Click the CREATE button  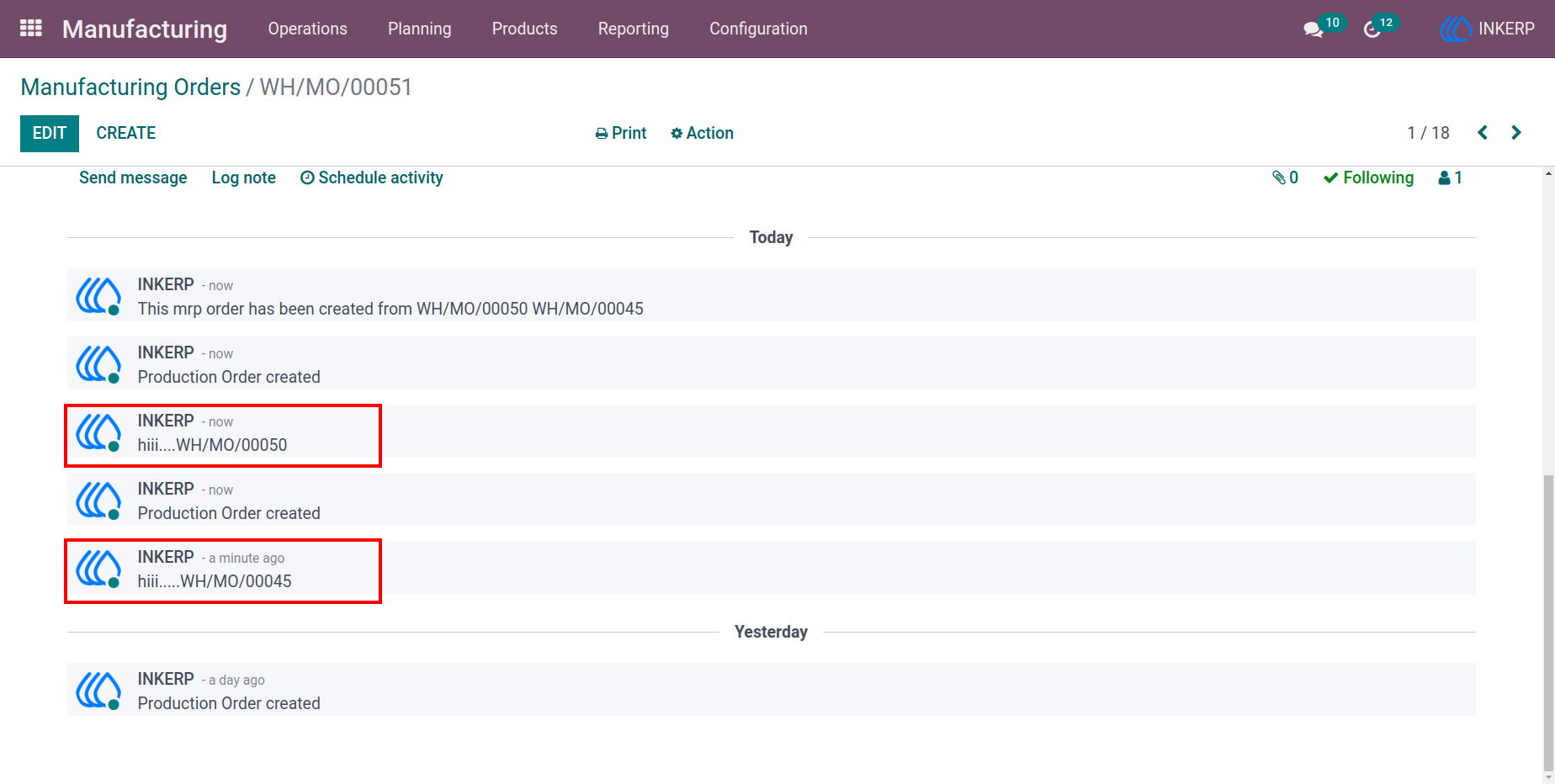[x=126, y=133]
